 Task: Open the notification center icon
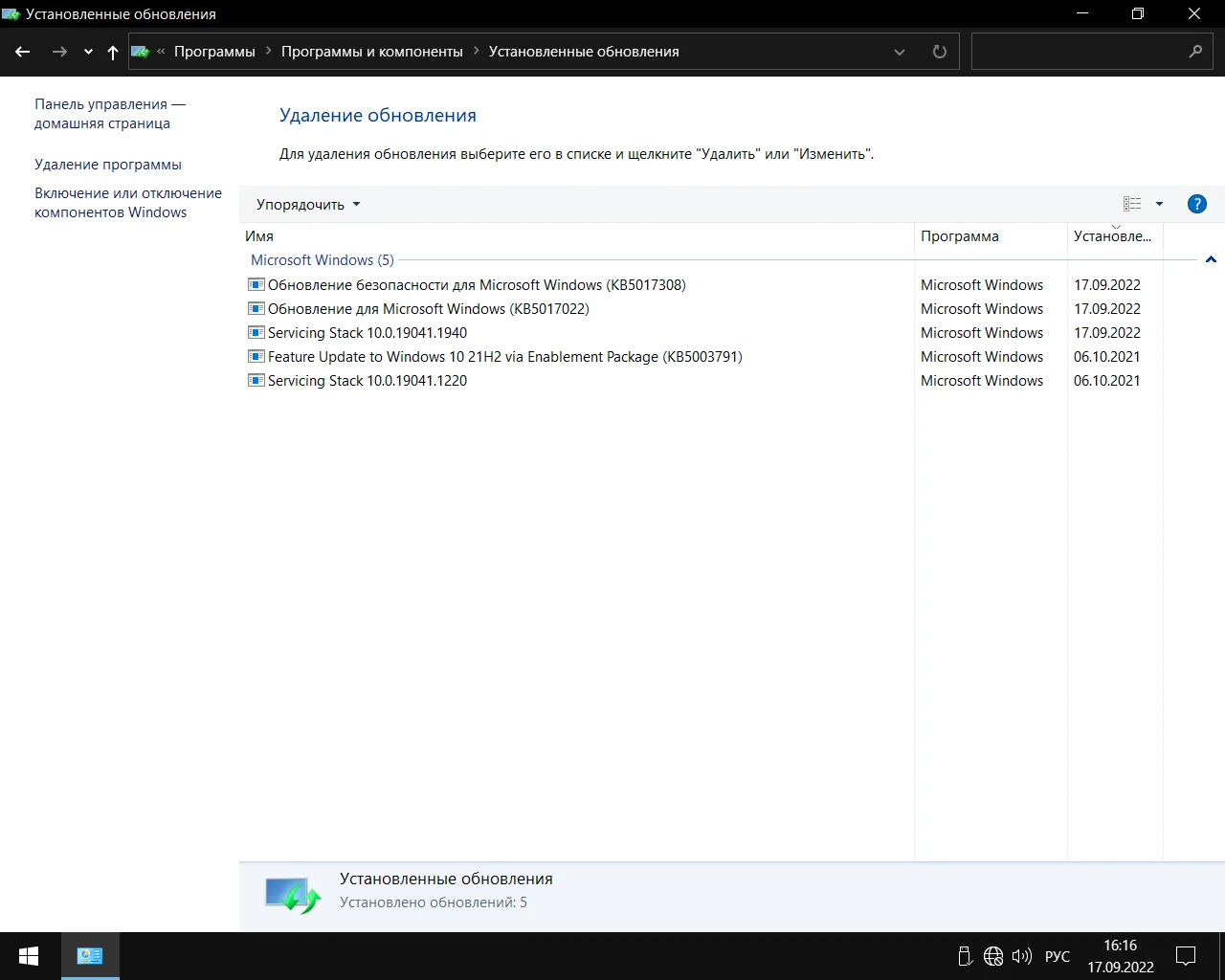(1186, 956)
